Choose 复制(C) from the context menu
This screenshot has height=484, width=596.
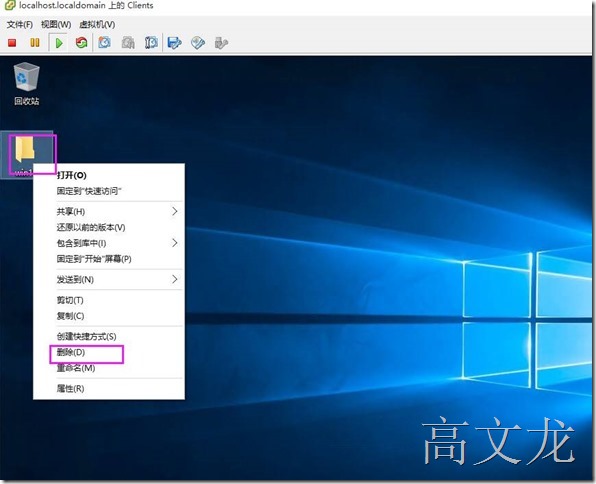click(x=109, y=316)
